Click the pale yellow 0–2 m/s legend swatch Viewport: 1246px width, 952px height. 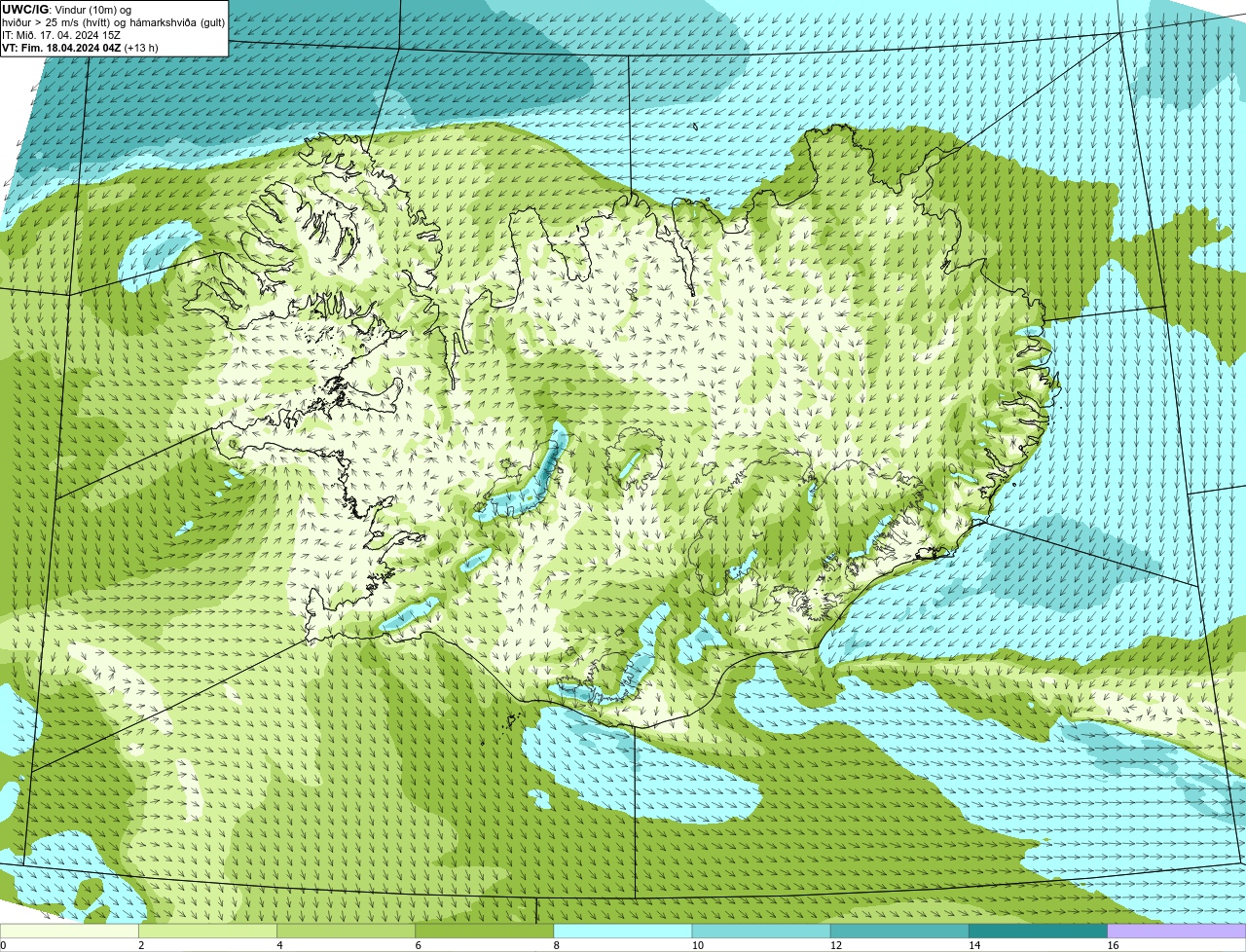[x=70, y=931]
